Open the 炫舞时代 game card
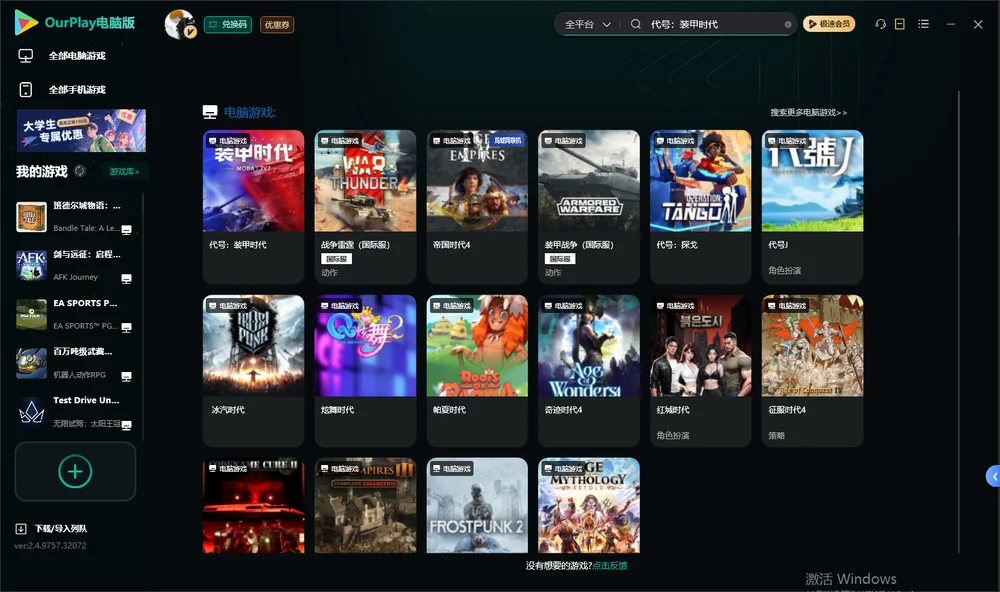 pyautogui.click(x=365, y=371)
